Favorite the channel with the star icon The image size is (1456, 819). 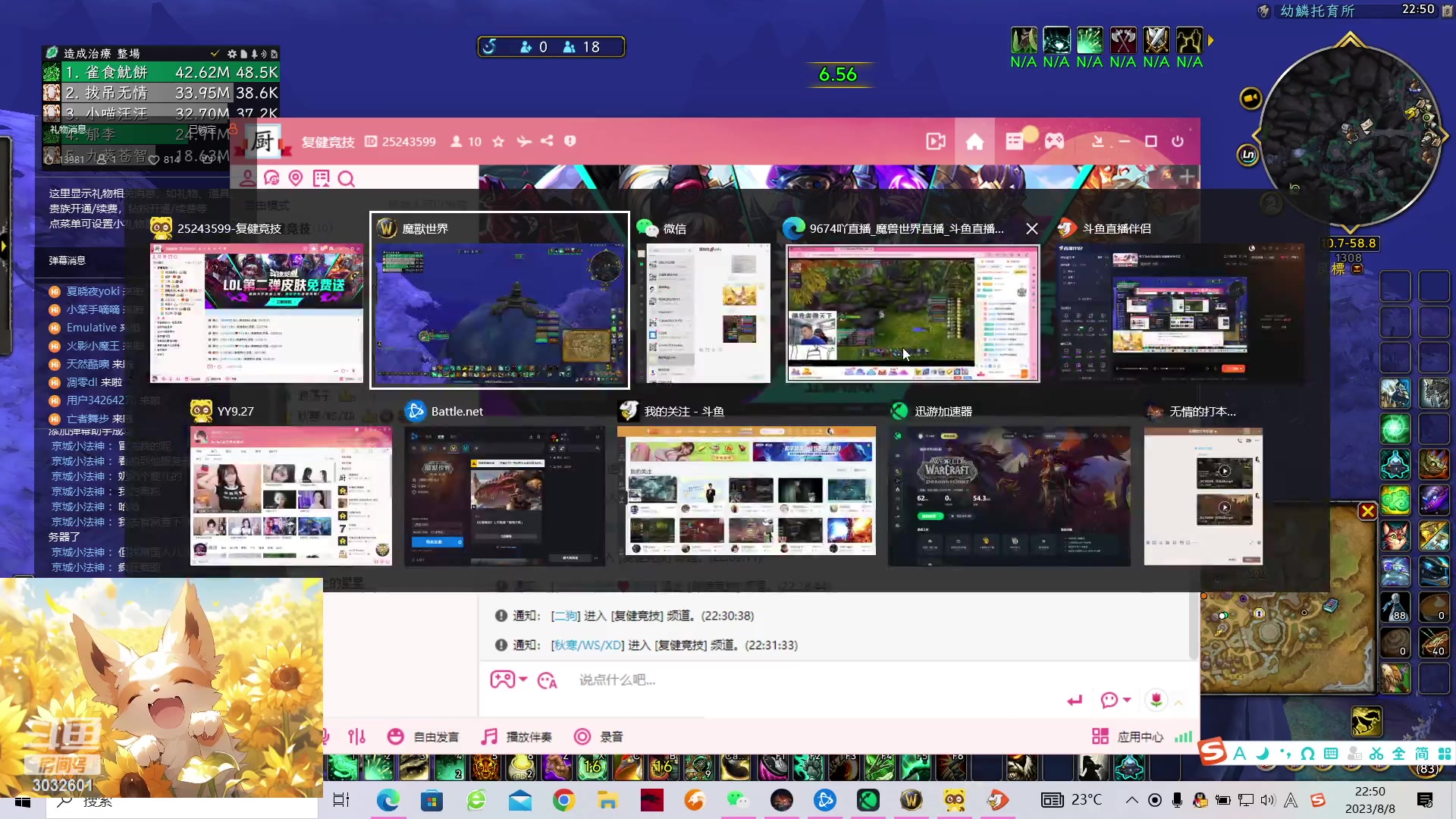(x=498, y=141)
